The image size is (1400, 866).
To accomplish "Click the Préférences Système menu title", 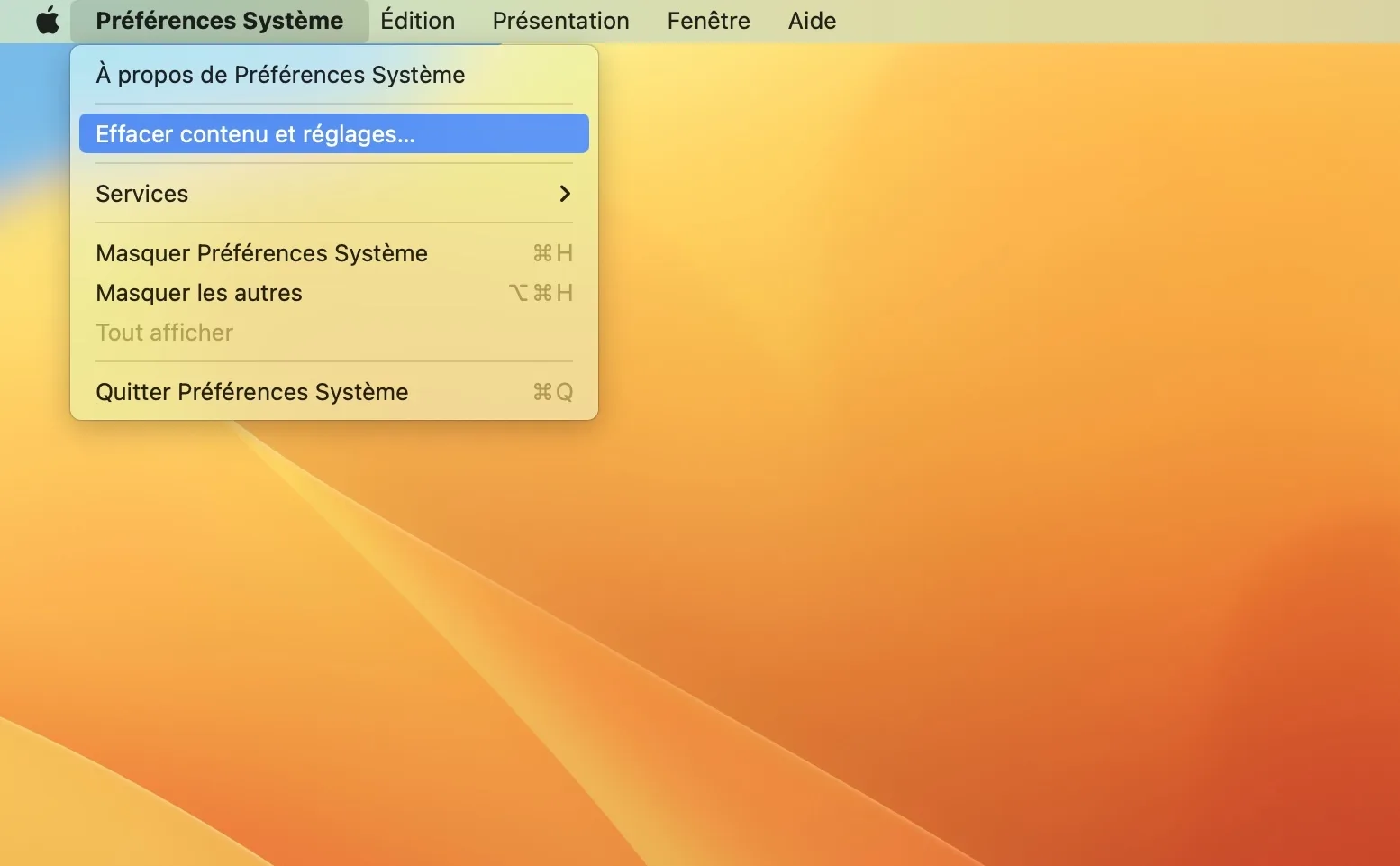I will (x=219, y=21).
